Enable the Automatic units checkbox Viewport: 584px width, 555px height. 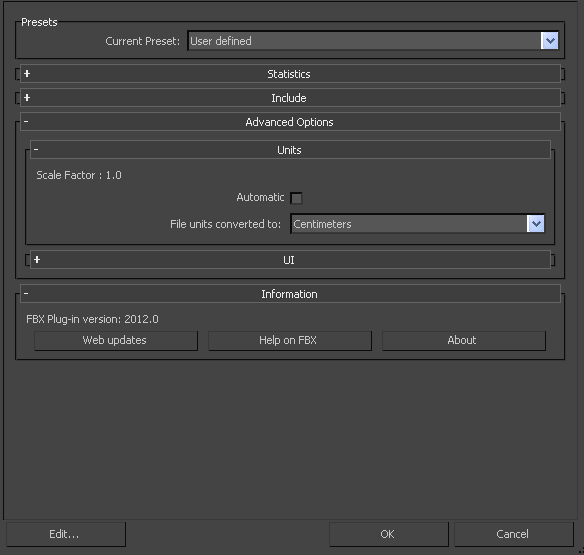click(296, 198)
